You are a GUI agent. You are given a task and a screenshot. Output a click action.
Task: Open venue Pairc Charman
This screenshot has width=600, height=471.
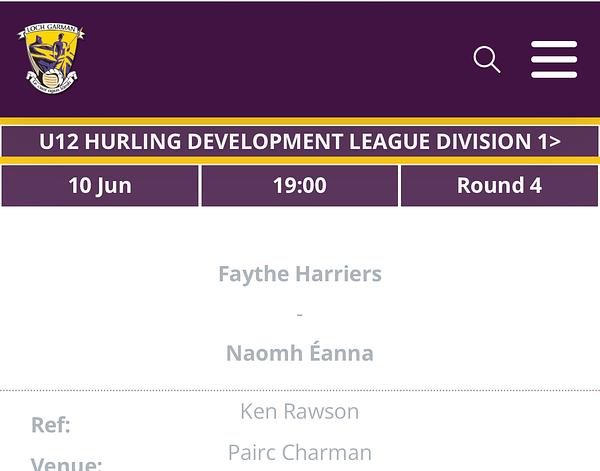300,453
